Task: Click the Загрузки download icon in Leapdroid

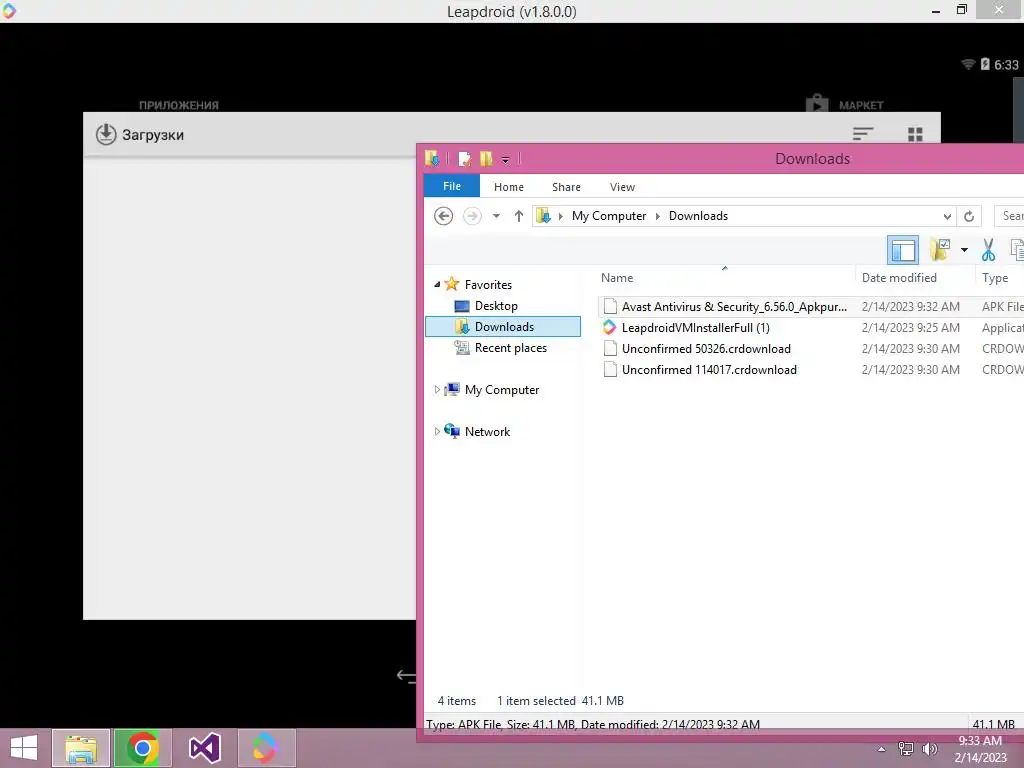Action: coord(106,135)
